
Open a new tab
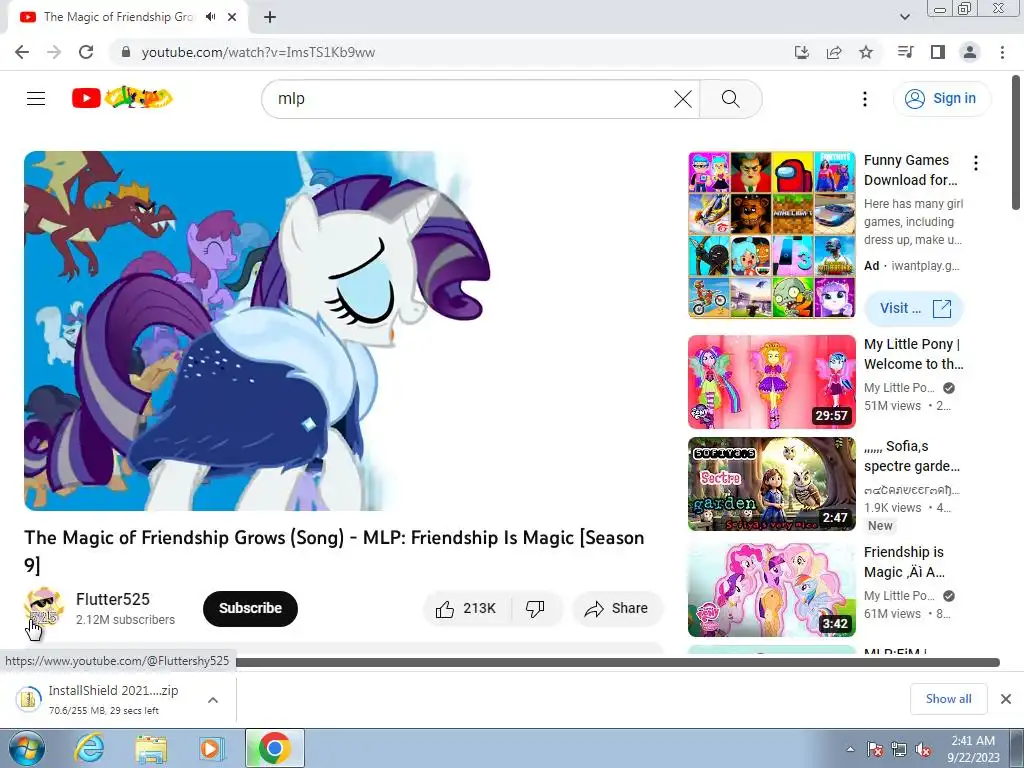click(270, 17)
